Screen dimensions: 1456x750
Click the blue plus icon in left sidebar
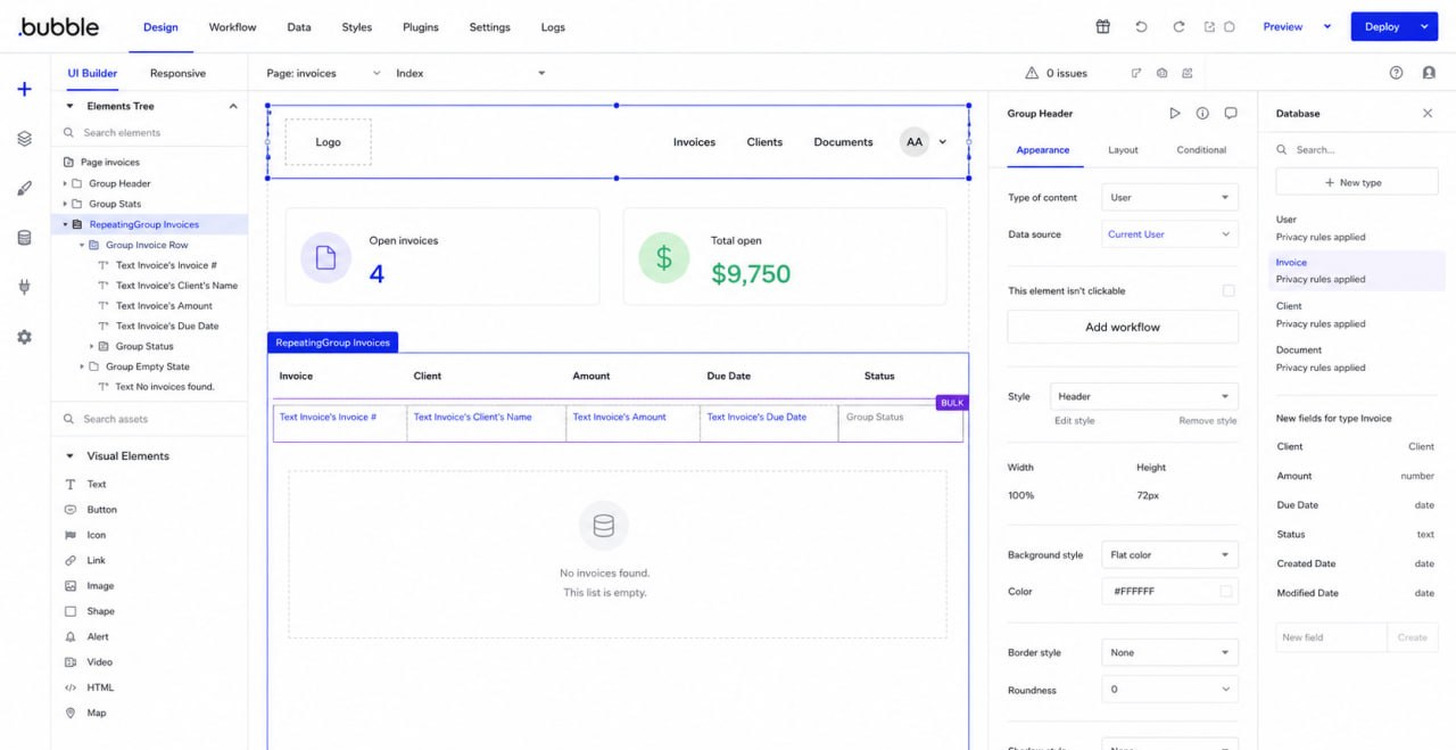(25, 89)
